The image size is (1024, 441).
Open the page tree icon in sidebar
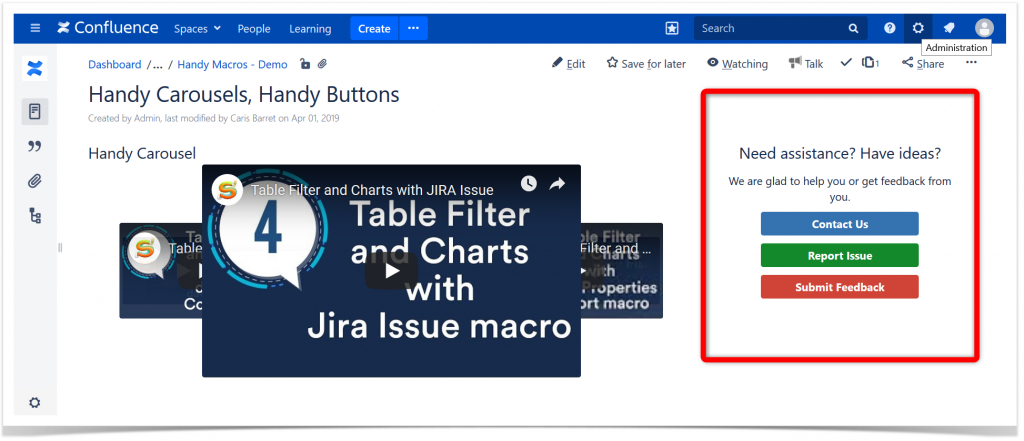pyautogui.click(x=35, y=216)
